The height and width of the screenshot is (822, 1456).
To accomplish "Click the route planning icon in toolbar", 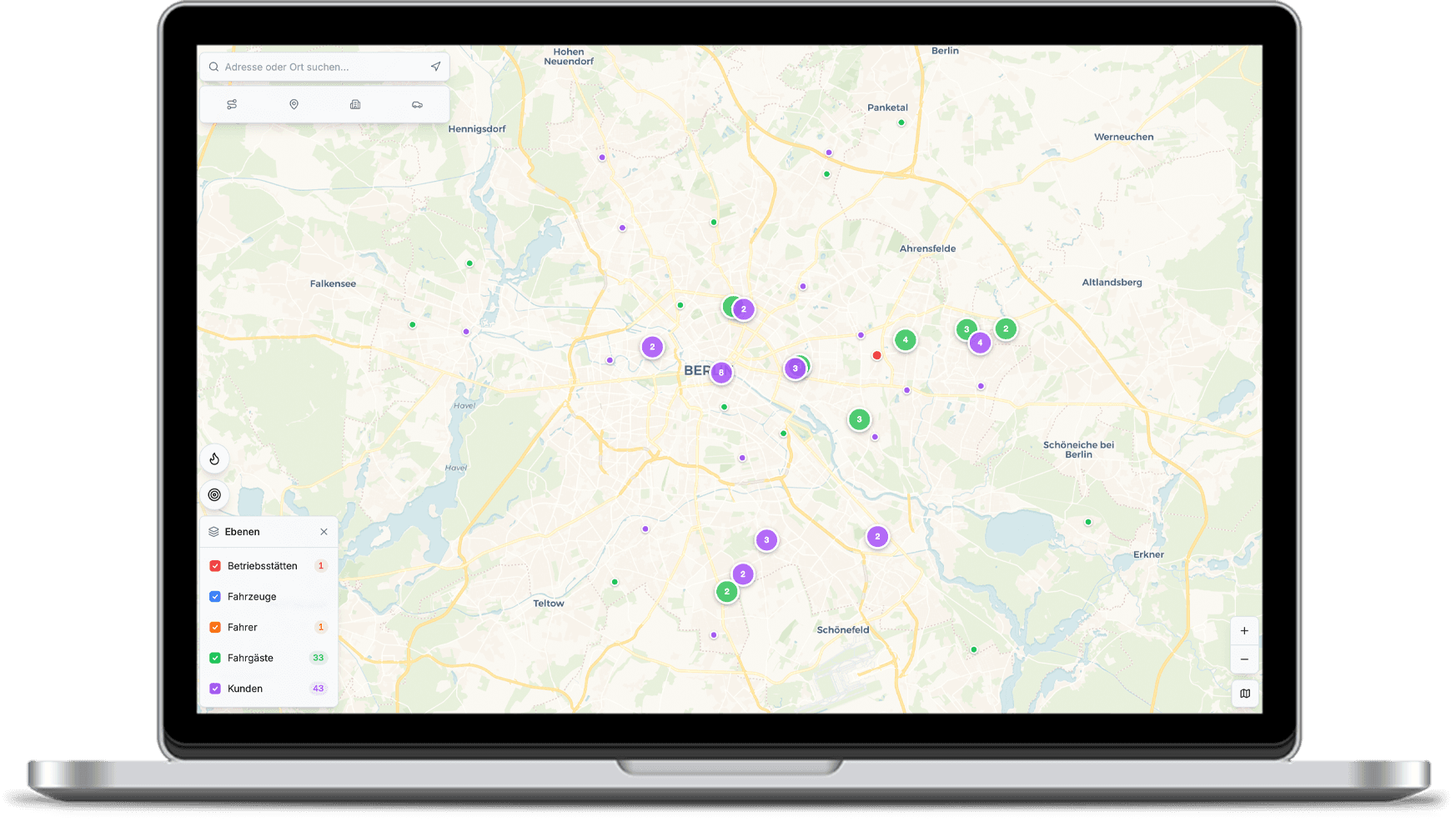I will tap(232, 104).
